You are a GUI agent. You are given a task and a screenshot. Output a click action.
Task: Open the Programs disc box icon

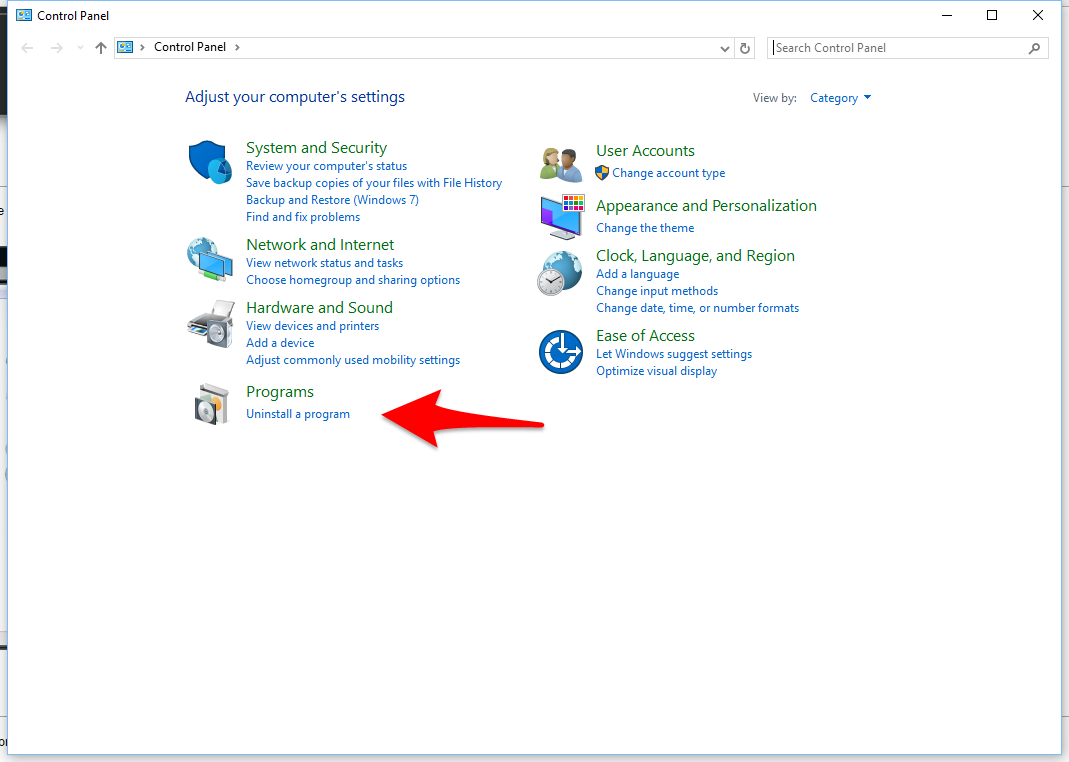210,404
